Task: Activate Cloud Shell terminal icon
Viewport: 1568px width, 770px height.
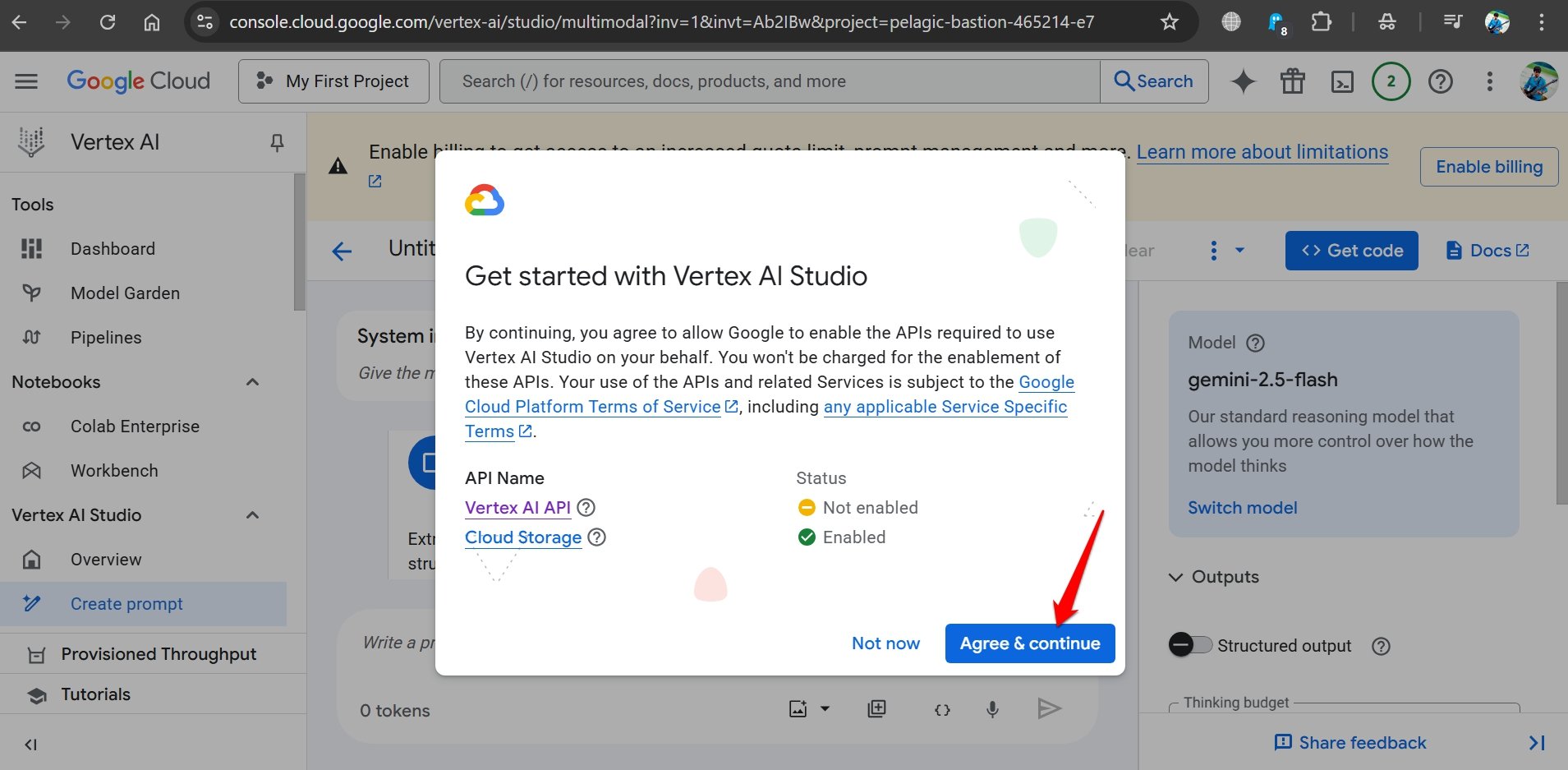Action: click(1342, 81)
